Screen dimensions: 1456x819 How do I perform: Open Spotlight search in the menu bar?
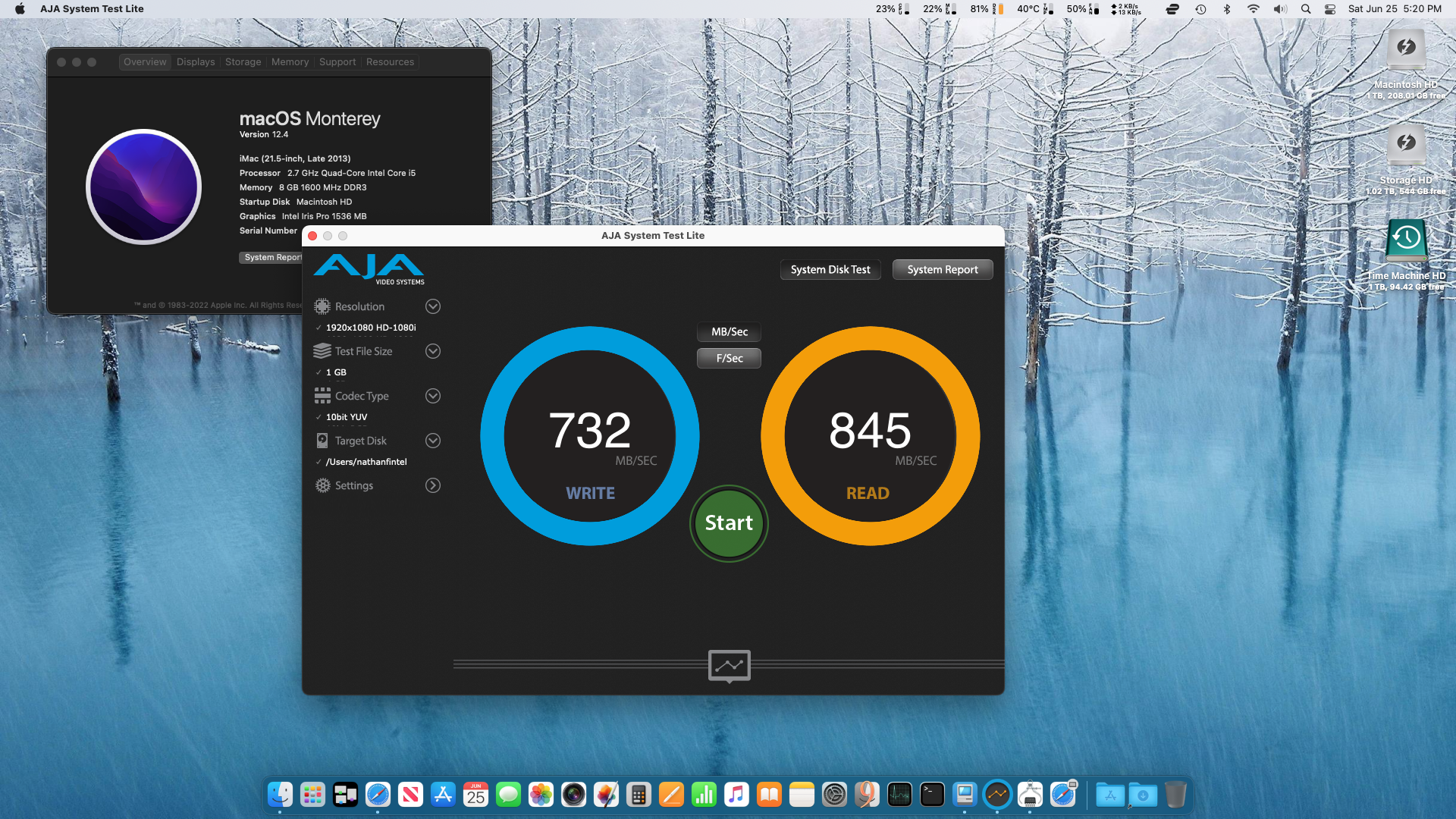click(x=1306, y=9)
